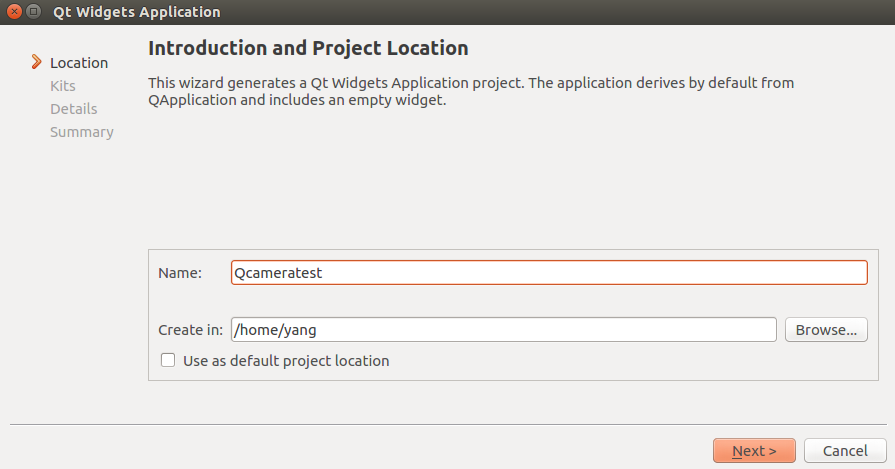Click the 'Create in:' field label
The image size is (895, 469).
tap(190, 330)
